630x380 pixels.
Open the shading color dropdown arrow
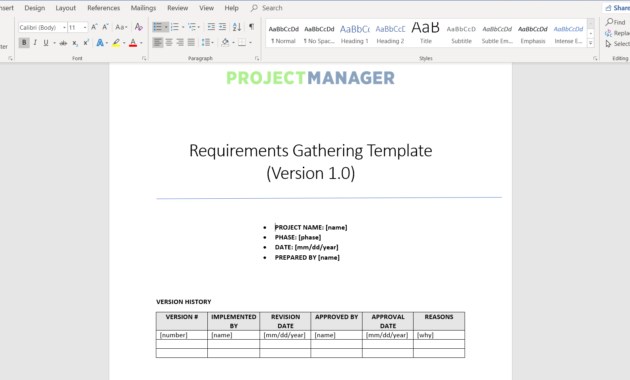pyautogui.click(x=233, y=42)
